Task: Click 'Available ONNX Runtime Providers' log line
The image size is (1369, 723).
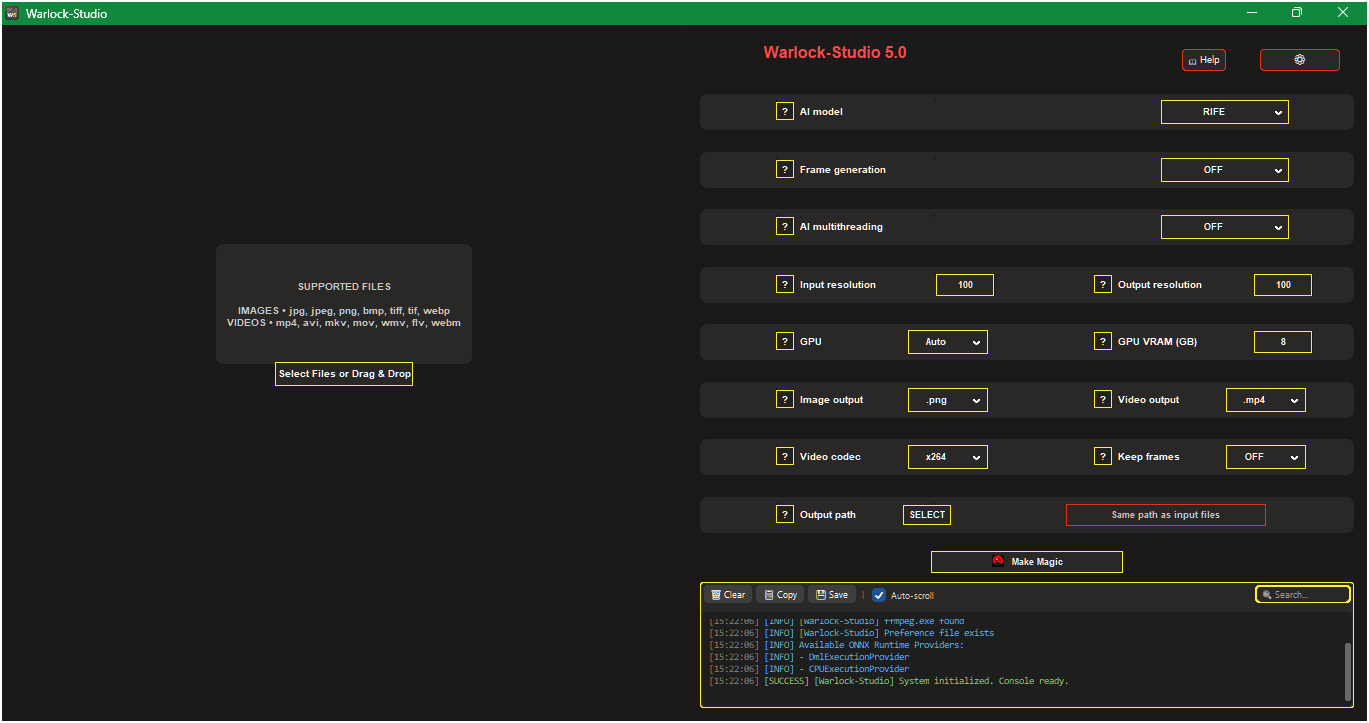Action: pyautogui.click(x=836, y=645)
